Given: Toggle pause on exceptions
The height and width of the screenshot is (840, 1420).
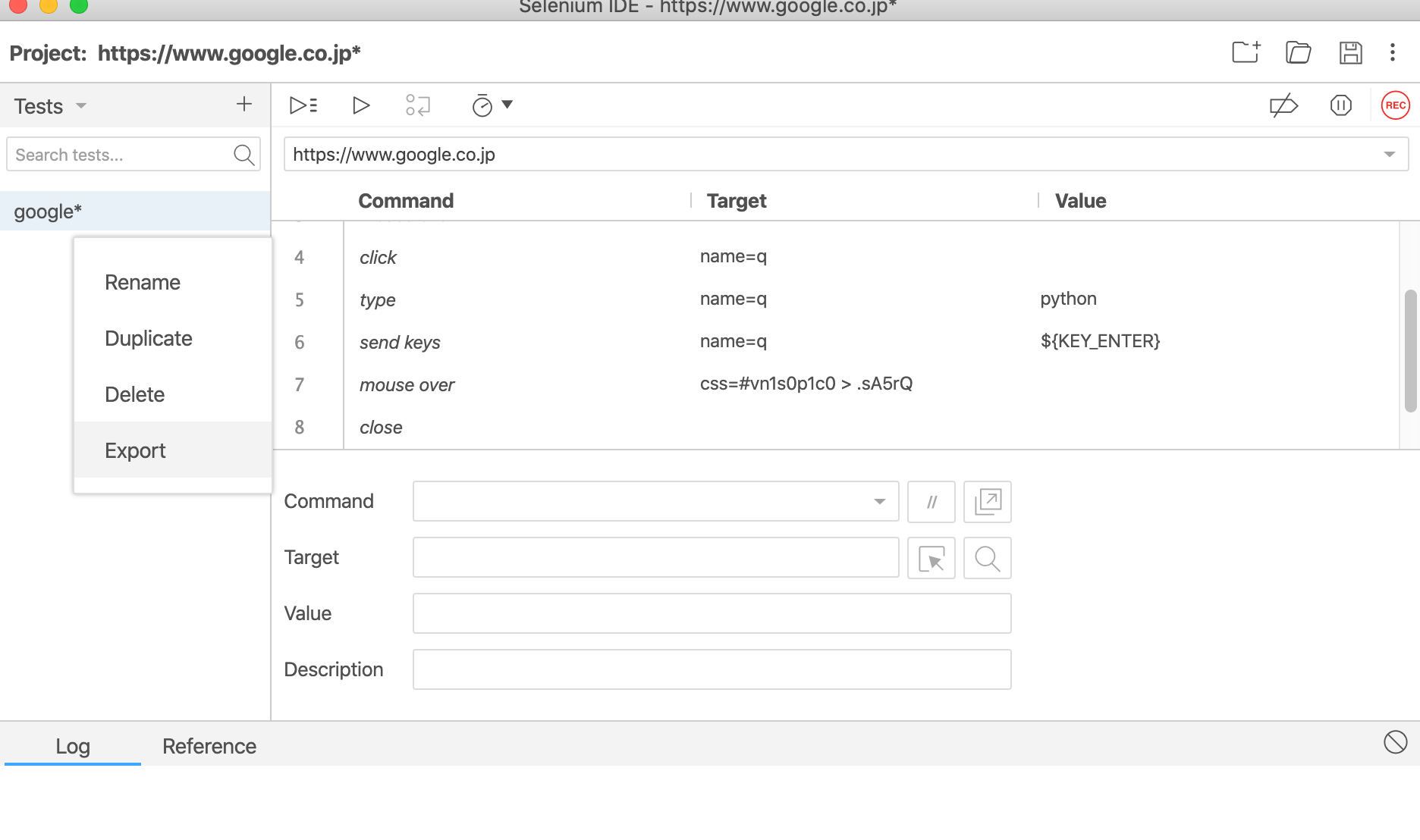Looking at the screenshot, I should 1341,105.
